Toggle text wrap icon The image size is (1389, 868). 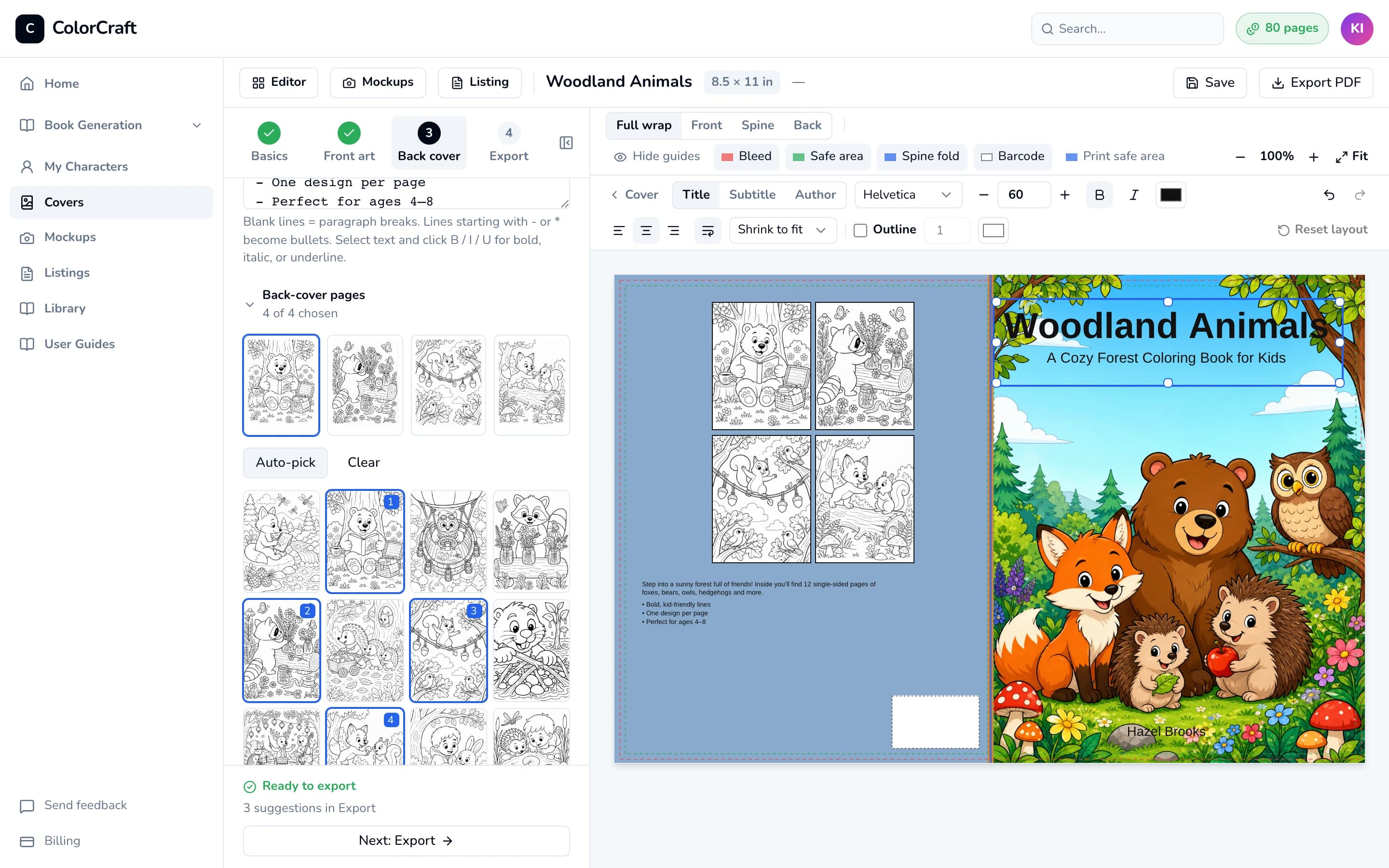tap(708, 230)
